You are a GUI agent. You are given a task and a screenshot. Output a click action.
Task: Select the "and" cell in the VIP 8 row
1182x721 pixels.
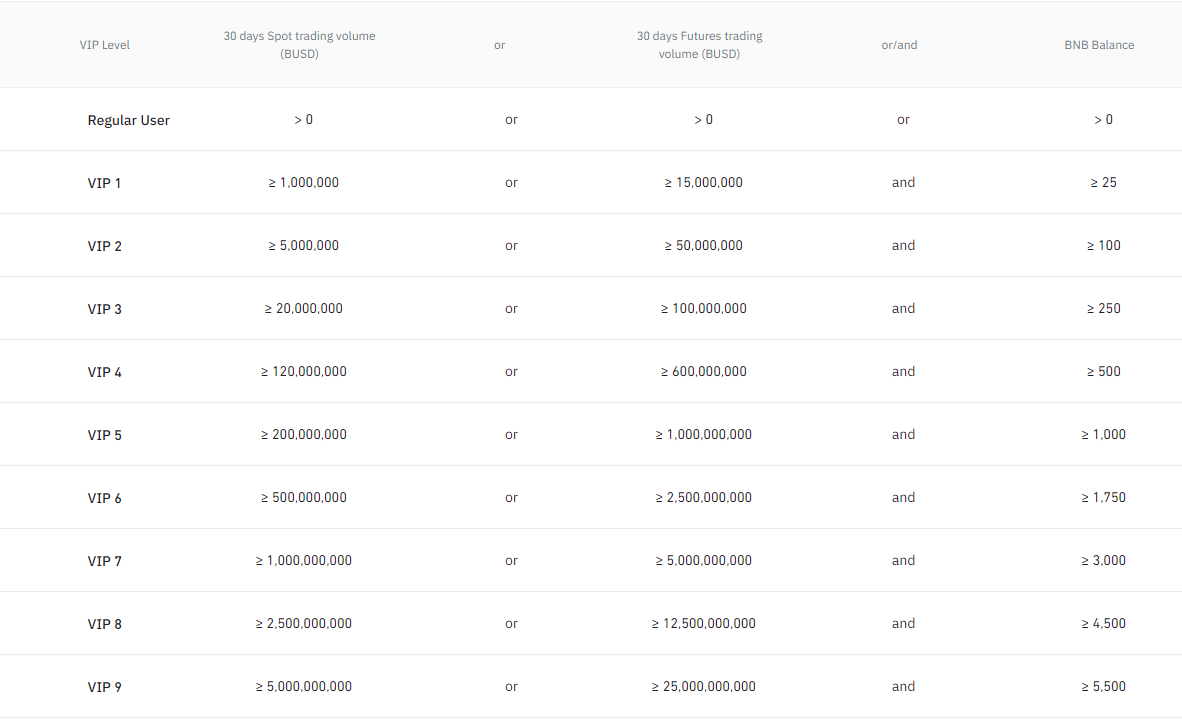[903, 623]
